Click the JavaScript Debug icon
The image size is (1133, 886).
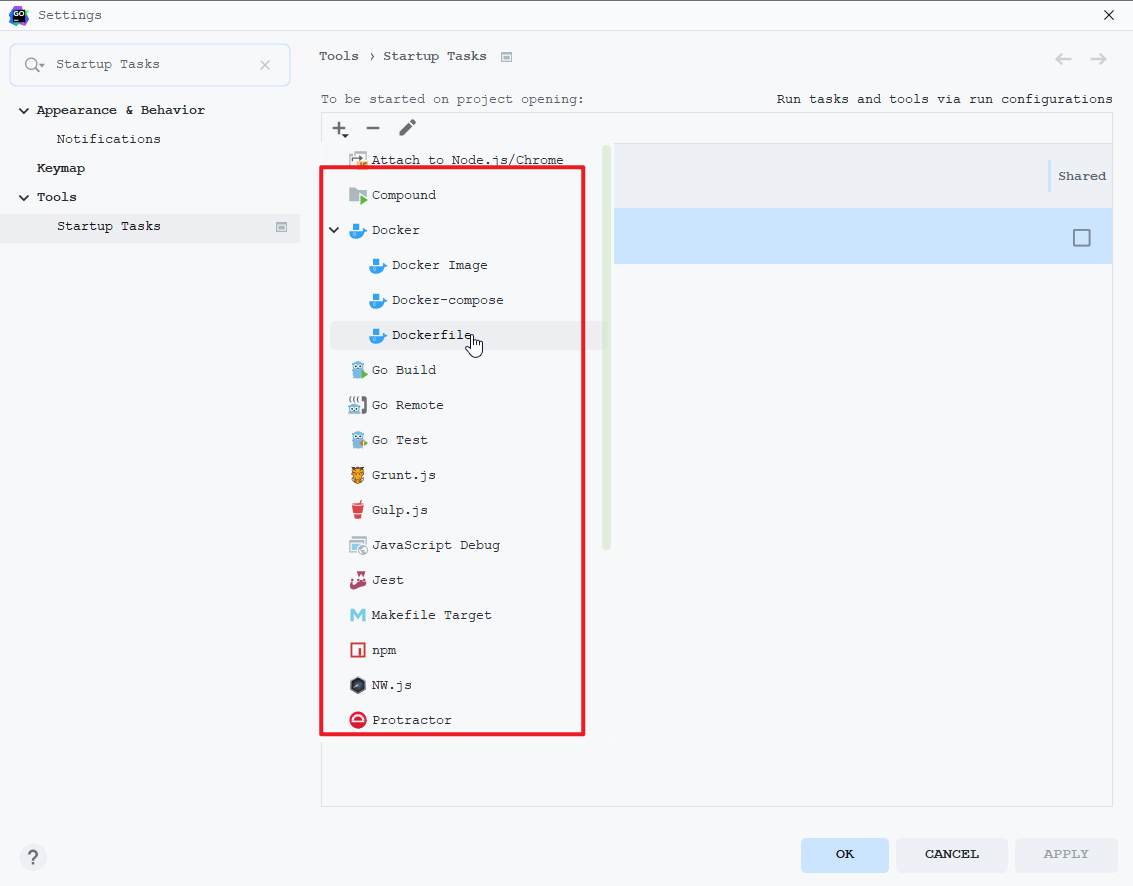click(x=358, y=545)
